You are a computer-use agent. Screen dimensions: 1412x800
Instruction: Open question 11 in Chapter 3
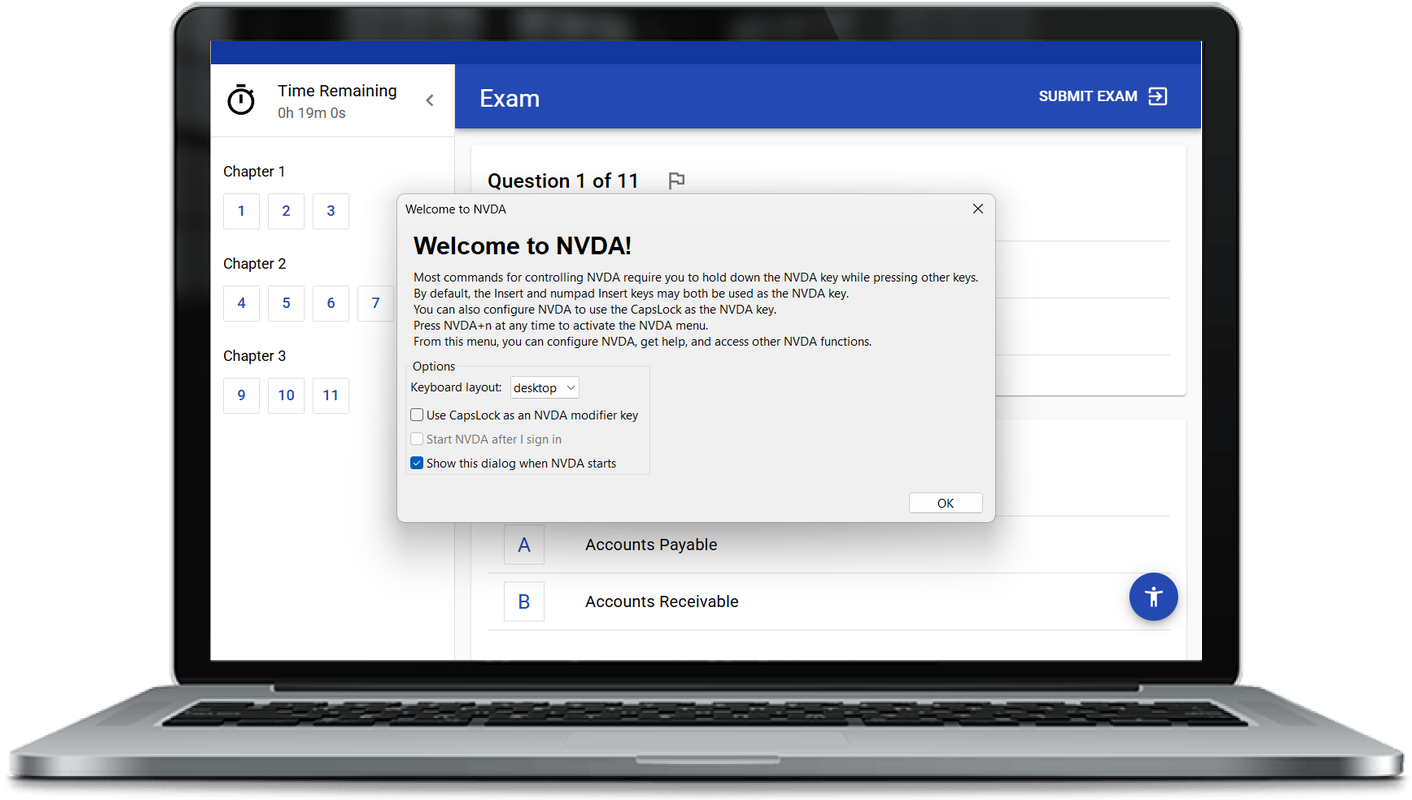pos(331,395)
